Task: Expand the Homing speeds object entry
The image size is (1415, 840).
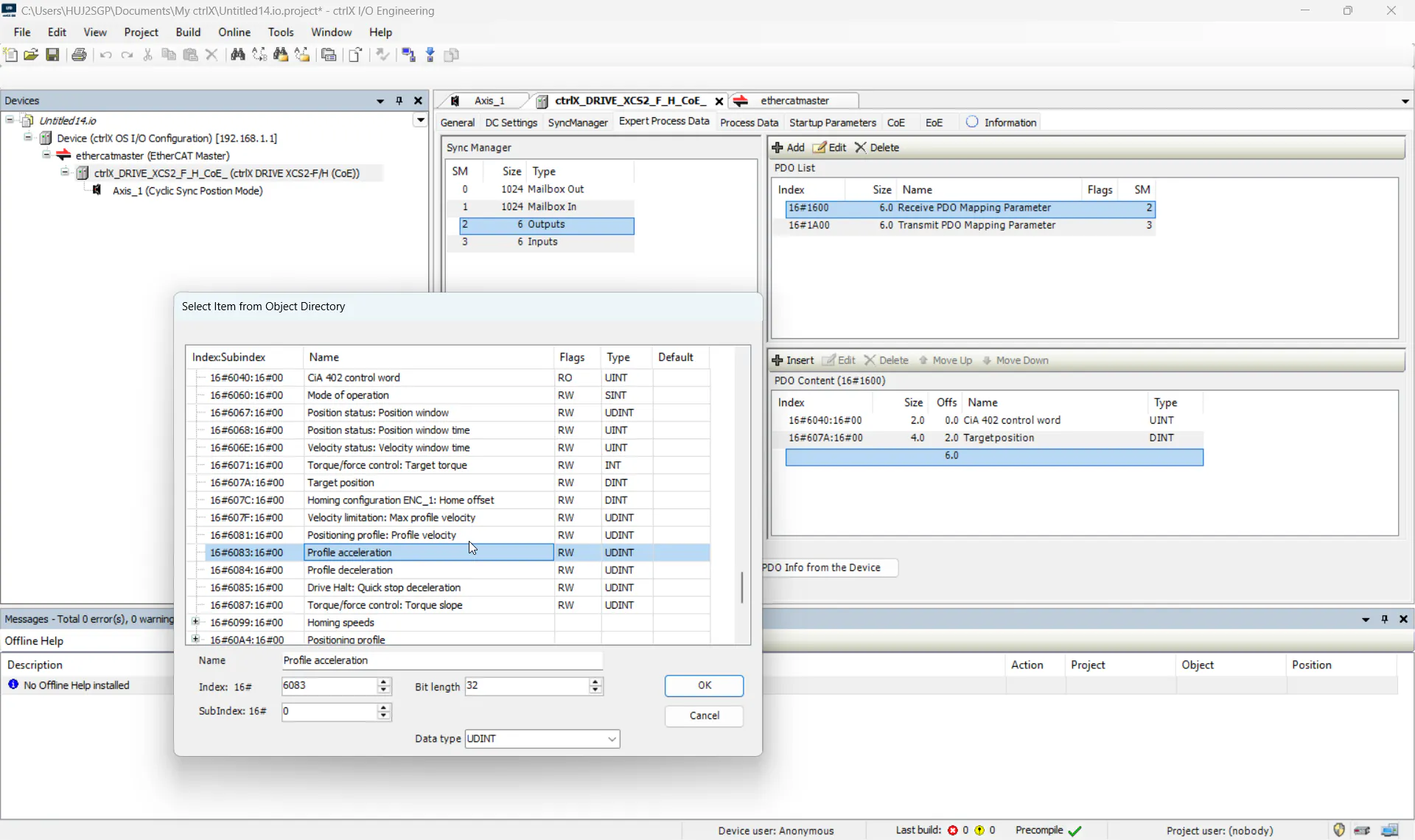Action: click(x=195, y=622)
